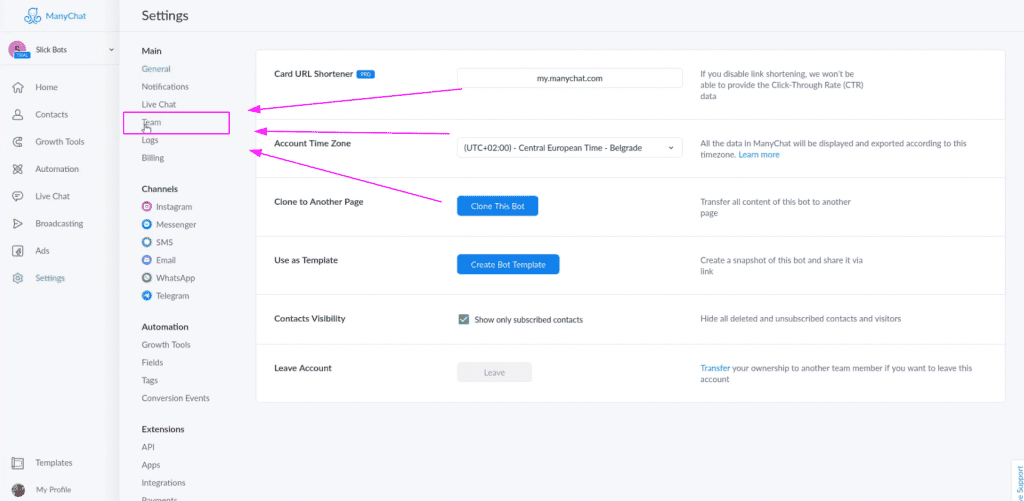Open Apps under Extensions
The width and height of the screenshot is (1024, 501).
[151, 465]
